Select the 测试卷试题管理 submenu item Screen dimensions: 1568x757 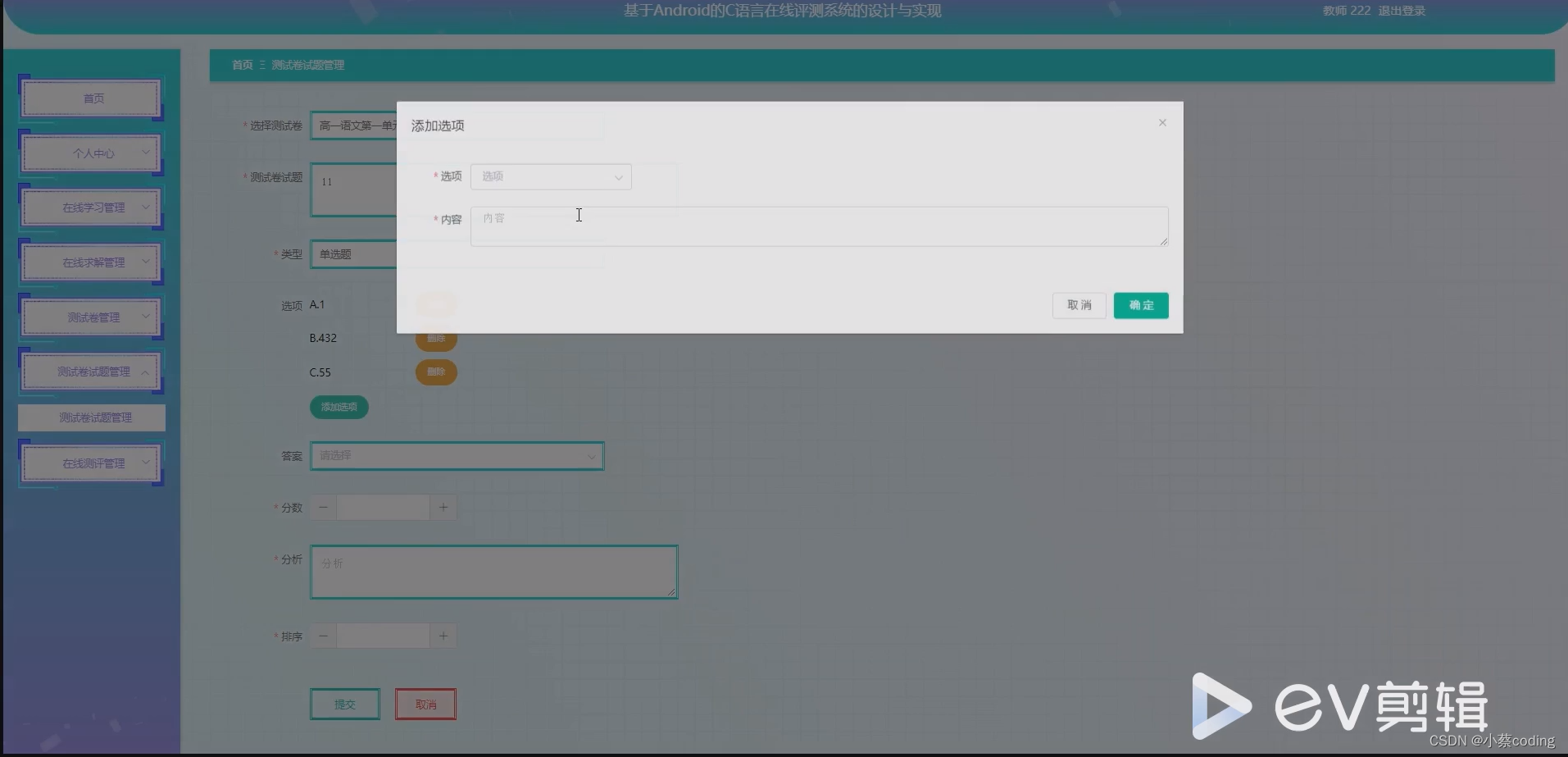[x=92, y=417]
